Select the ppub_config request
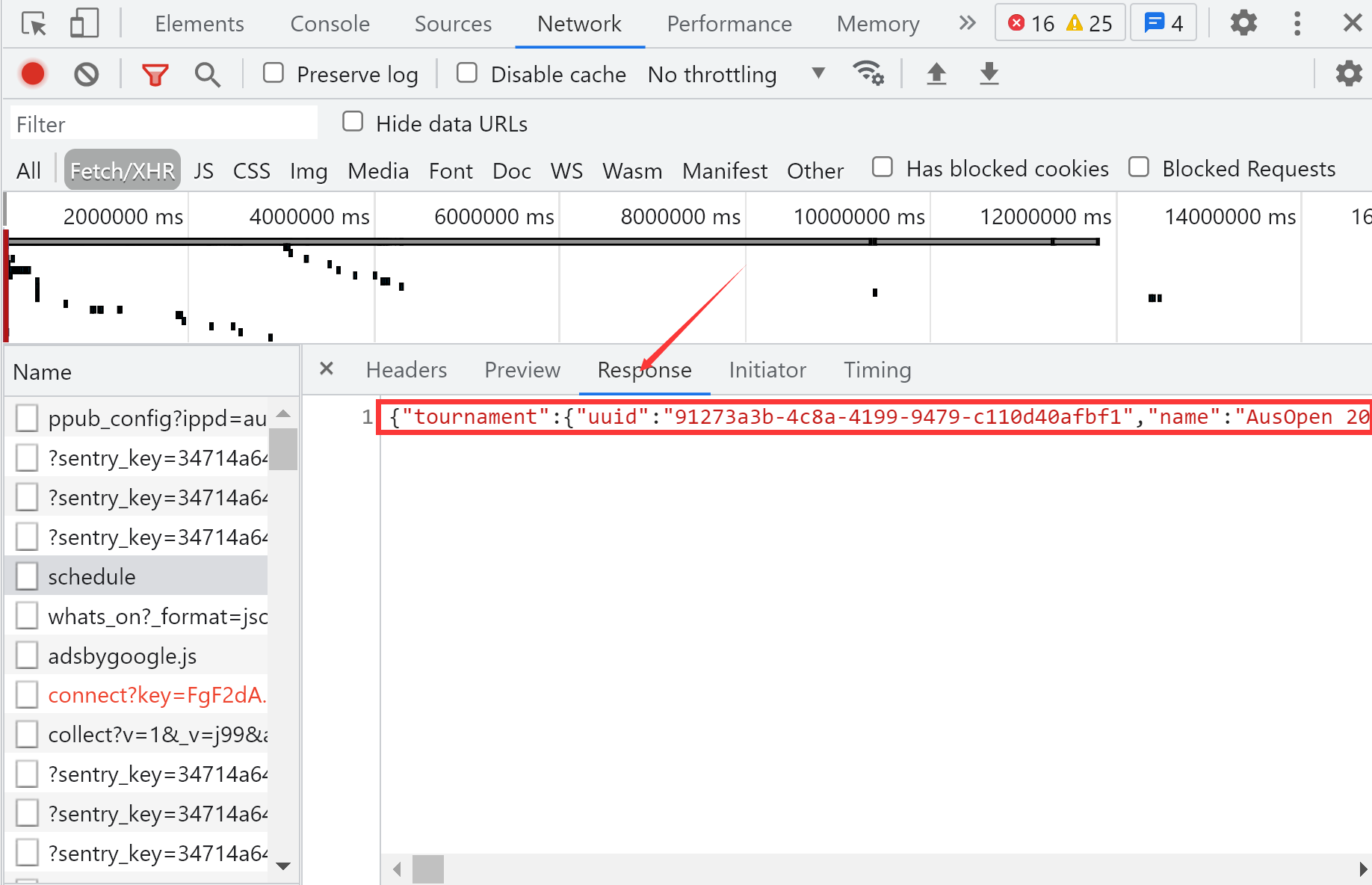This screenshot has width=1372, height=885. (136, 418)
